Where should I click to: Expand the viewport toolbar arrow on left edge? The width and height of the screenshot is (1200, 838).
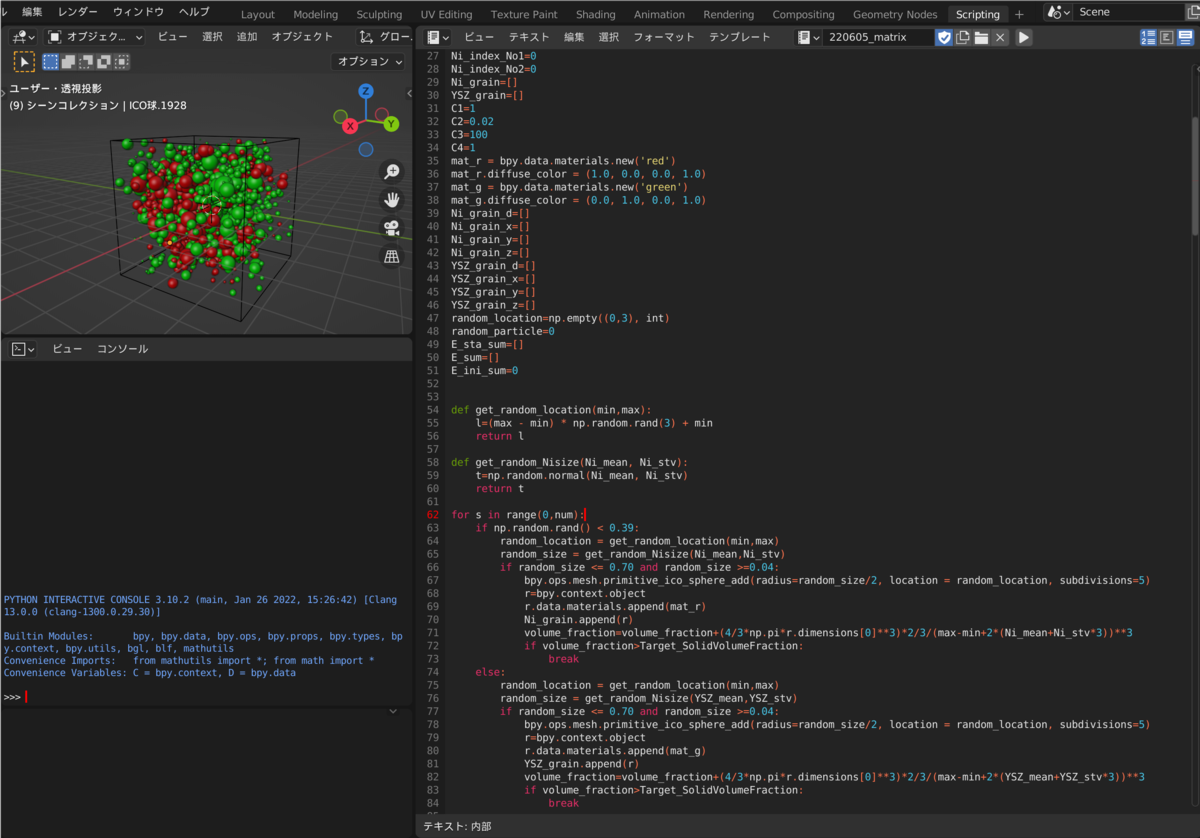(4, 93)
